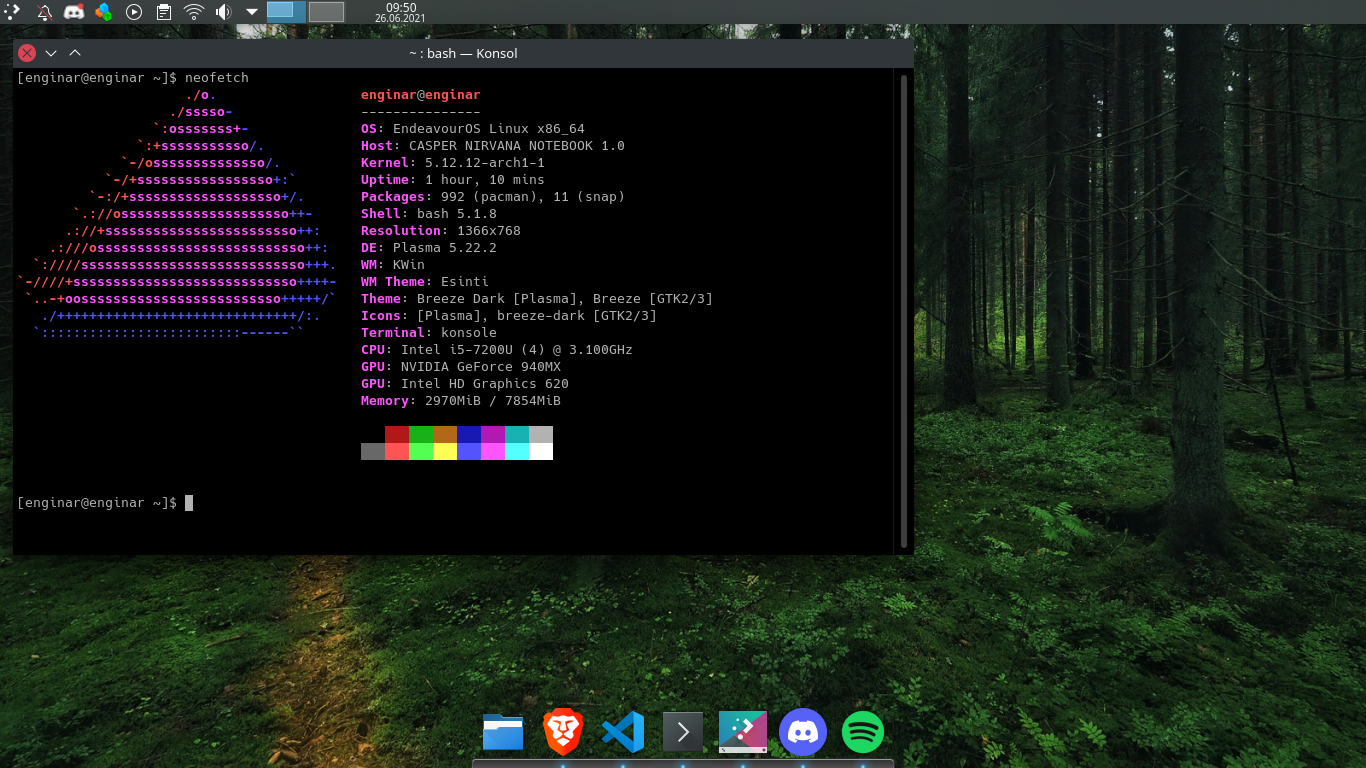Expand hidden system tray icons arrow
The width and height of the screenshot is (1366, 768).
coord(252,12)
